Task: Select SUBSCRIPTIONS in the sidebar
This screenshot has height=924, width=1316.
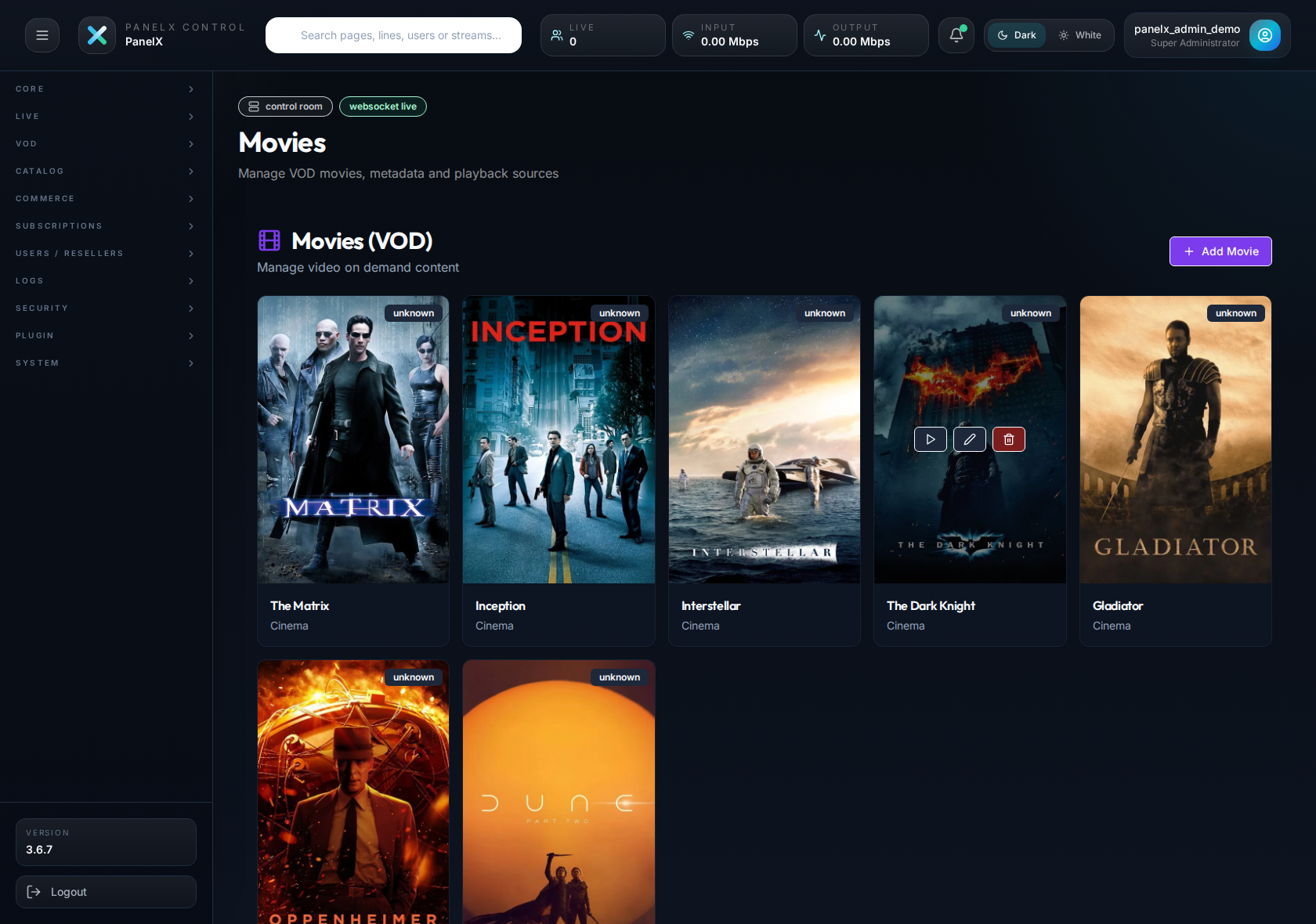Action: click(x=106, y=226)
